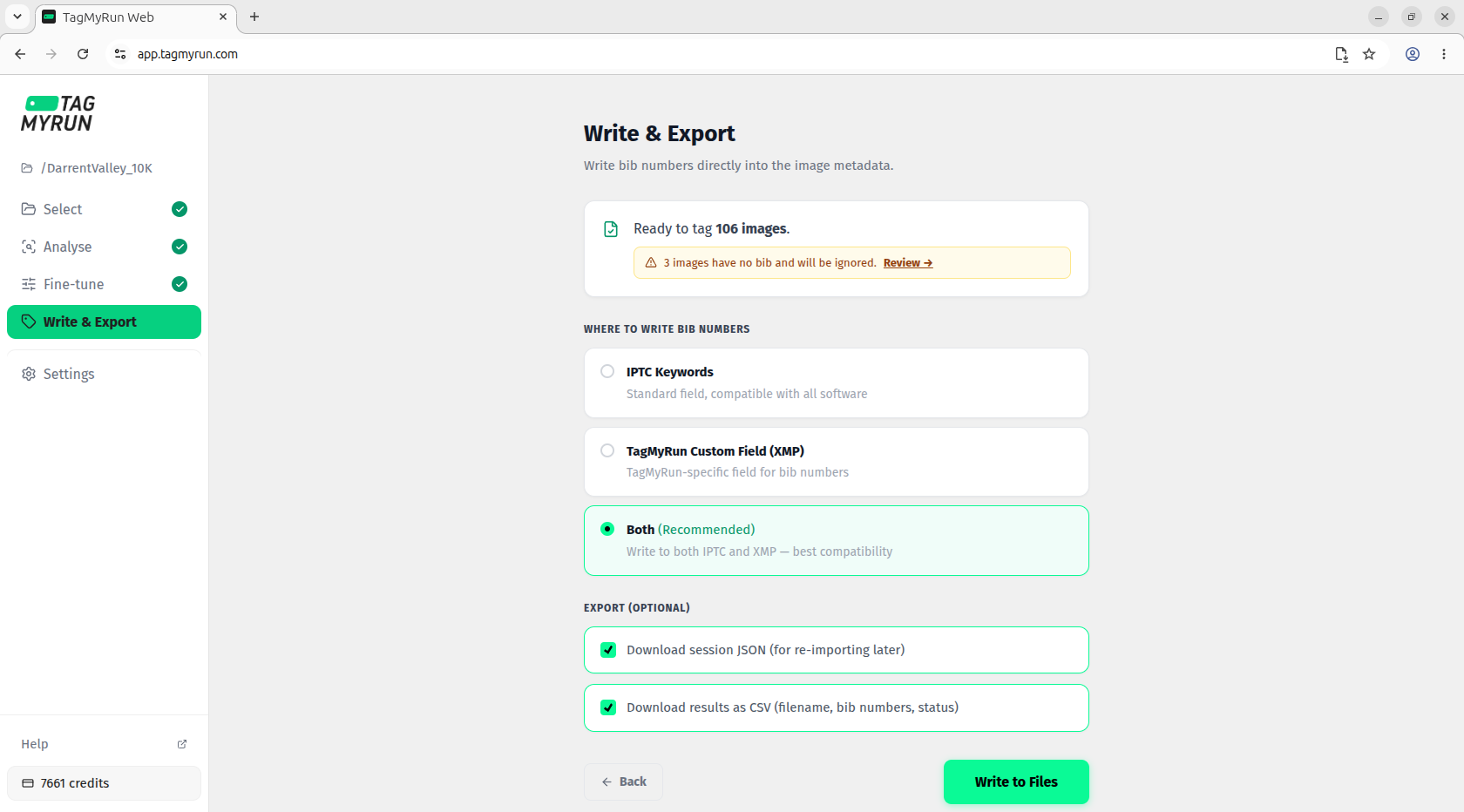
Task: Reload the page
Action: point(83,54)
